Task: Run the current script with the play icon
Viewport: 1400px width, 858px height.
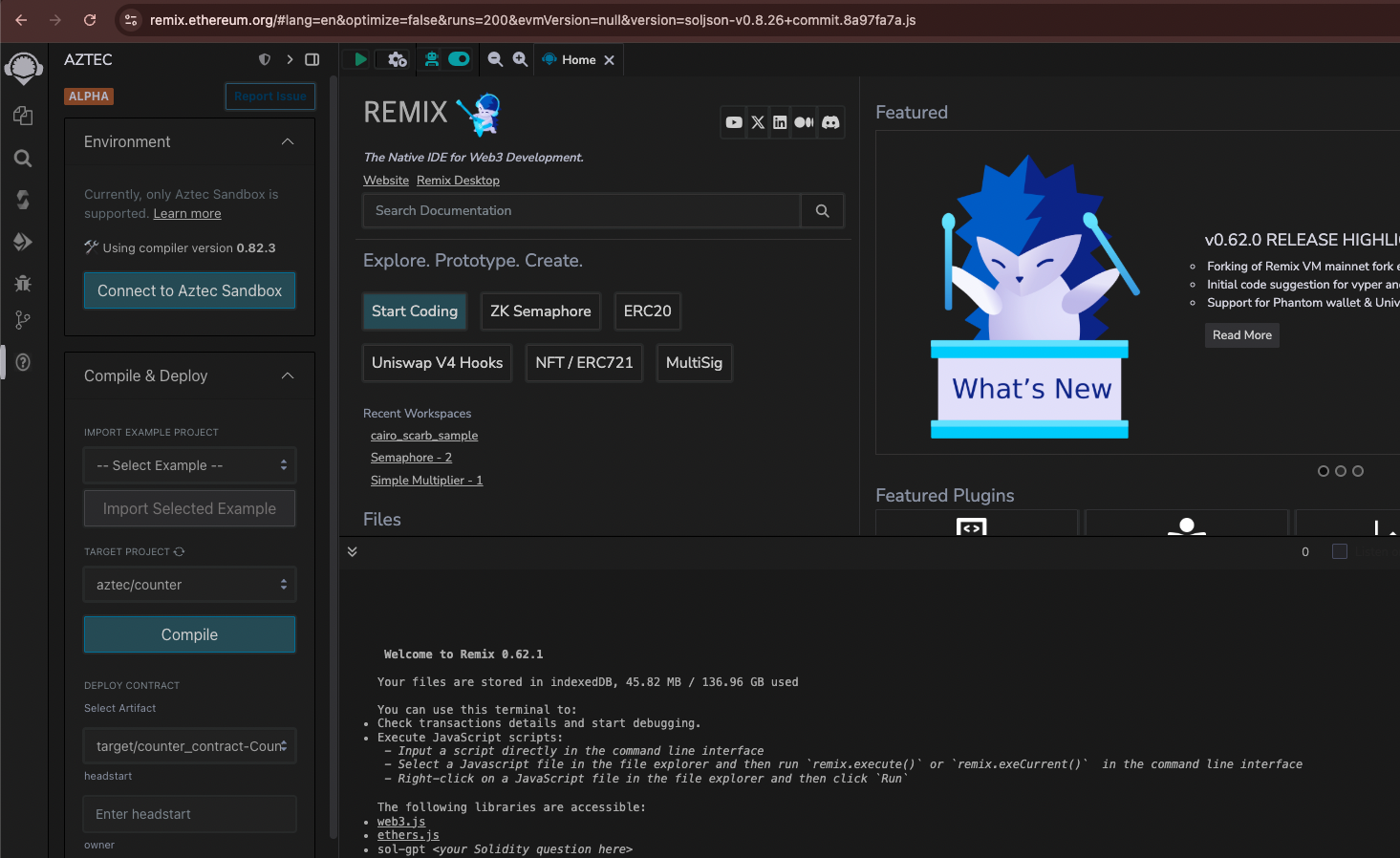Action: [358, 59]
